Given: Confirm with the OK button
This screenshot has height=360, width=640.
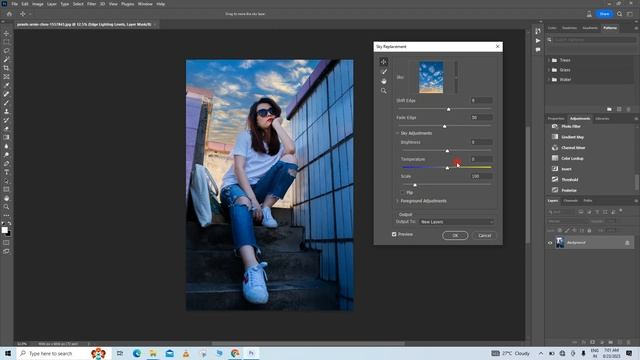Looking at the screenshot, I should (455, 236).
